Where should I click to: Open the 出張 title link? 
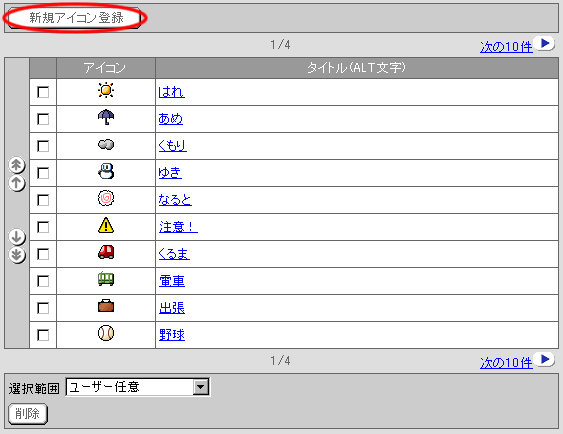pos(172,308)
